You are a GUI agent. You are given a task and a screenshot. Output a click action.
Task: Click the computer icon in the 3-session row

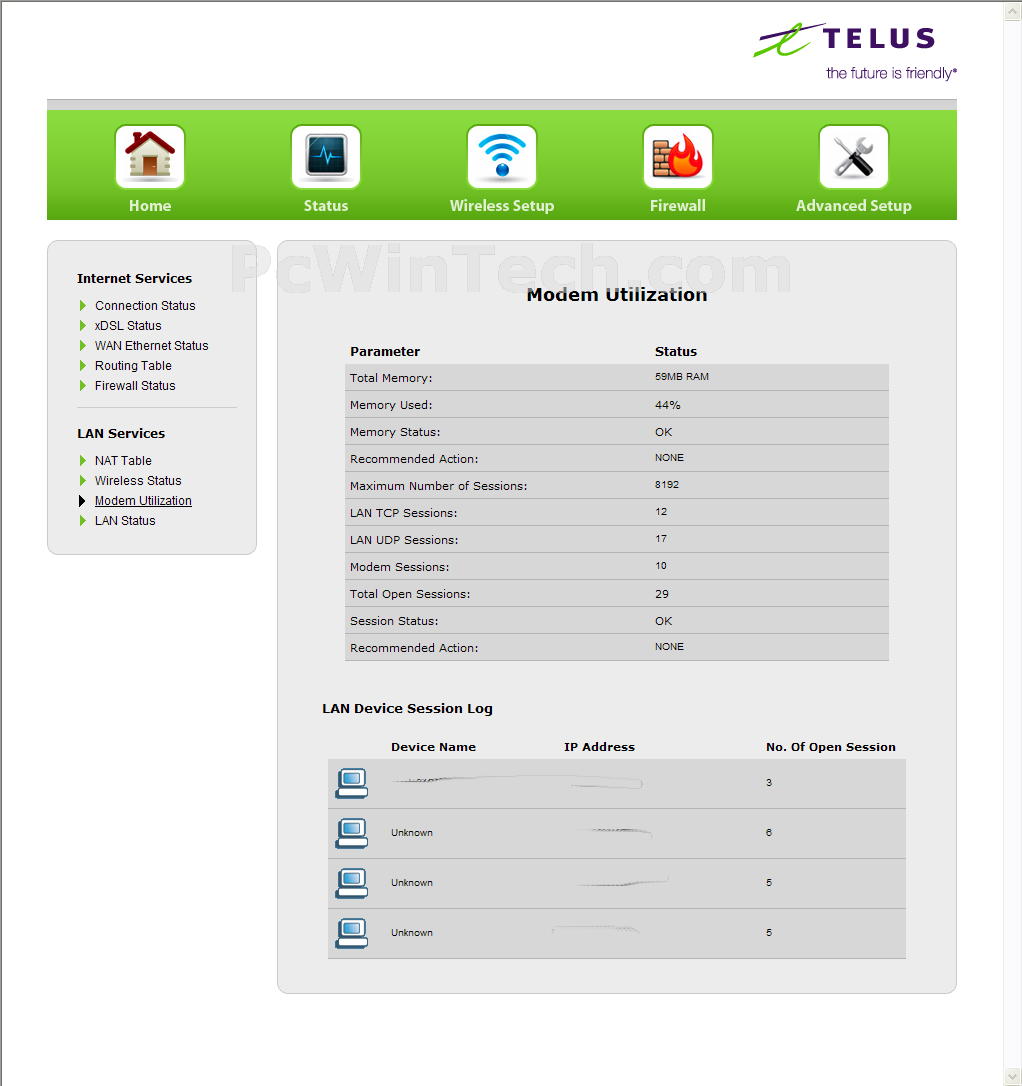[x=352, y=783]
